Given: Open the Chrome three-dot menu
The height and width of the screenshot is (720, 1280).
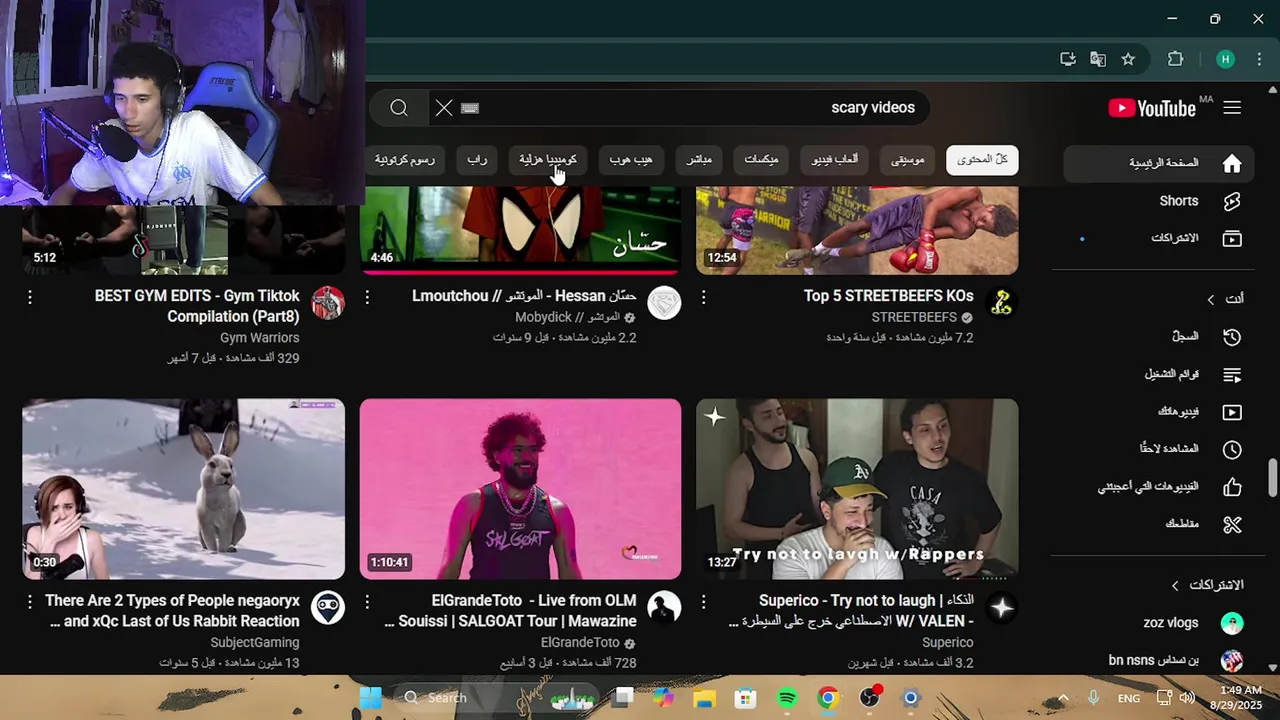Looking at the screenshot, I should point(1259,59).
